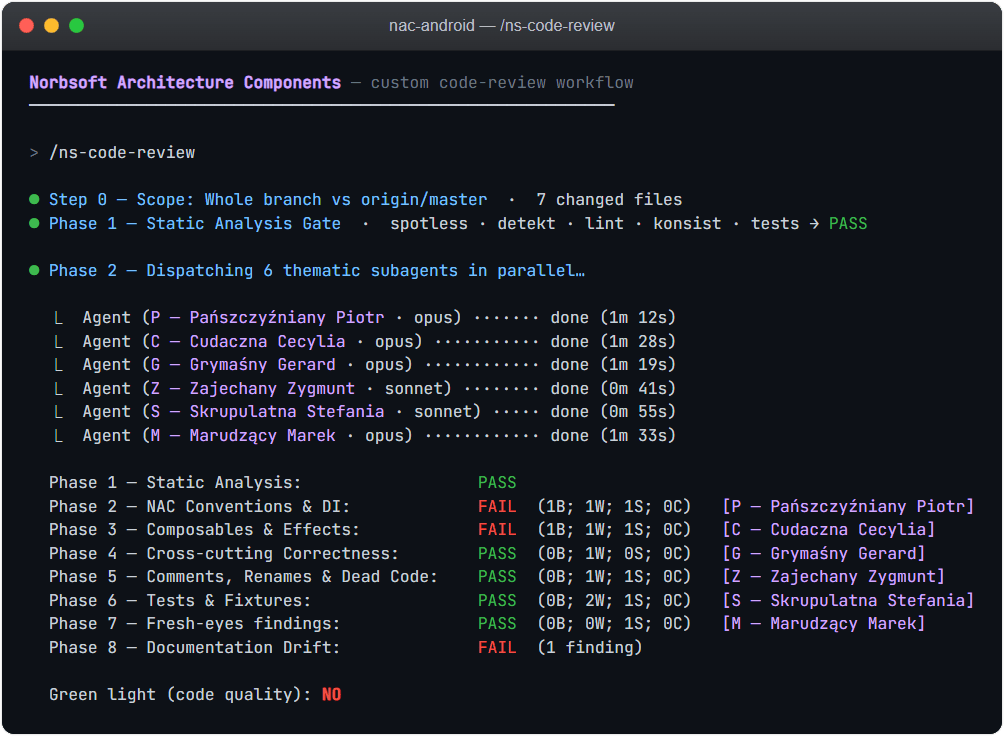This screenshot has height=736, width=1004.
Task: Click the window title 'nac-android — /ns-code-review'
Action: pyautogui.click(x=501, y=26)
